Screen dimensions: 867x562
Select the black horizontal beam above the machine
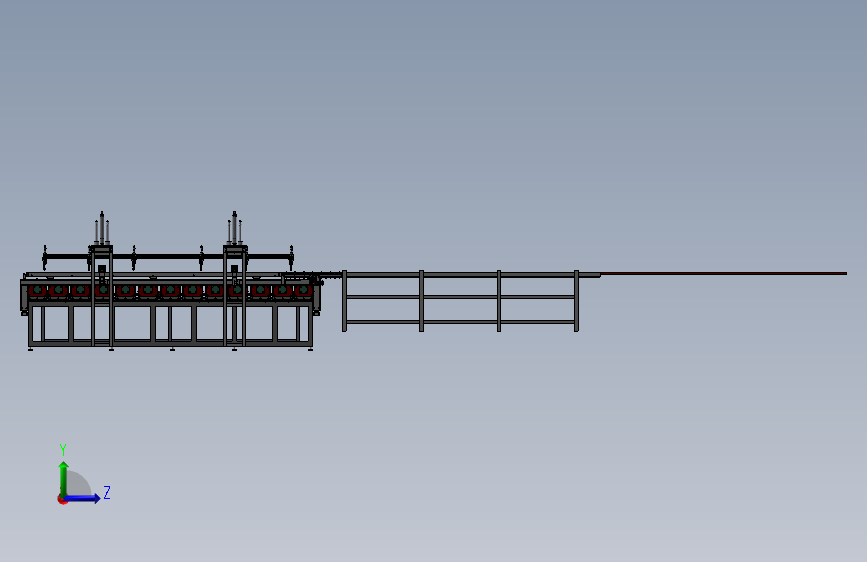click(x=168, y=257)
